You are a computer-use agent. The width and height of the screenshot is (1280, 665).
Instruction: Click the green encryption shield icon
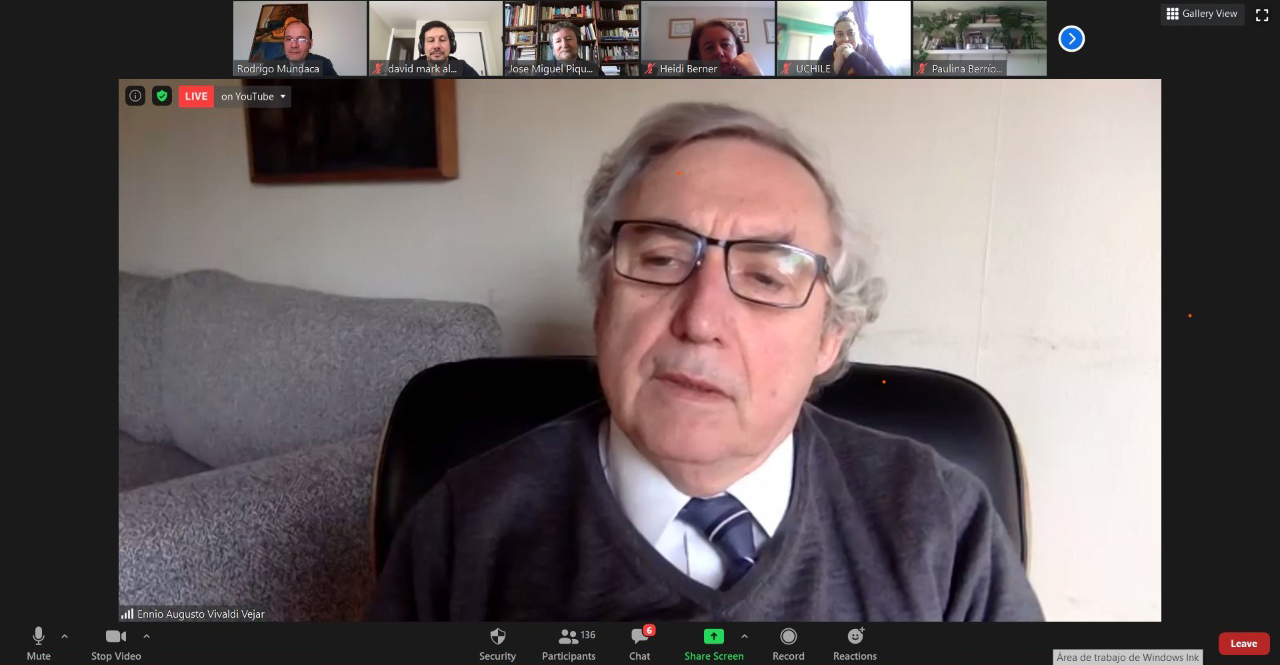point(162,96)
